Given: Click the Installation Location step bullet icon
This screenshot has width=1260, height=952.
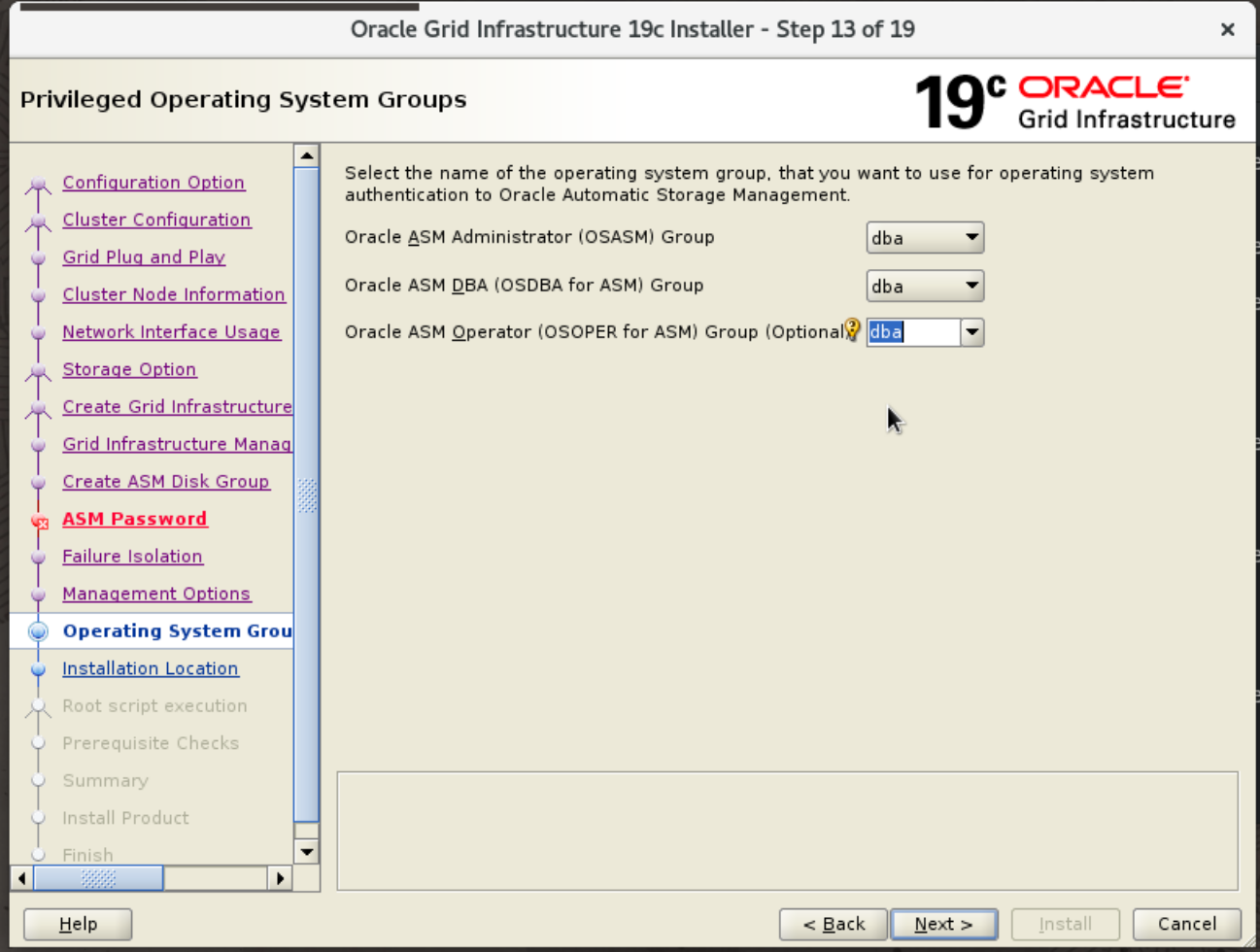Looking at the screenshot, I should coord(39,669).
